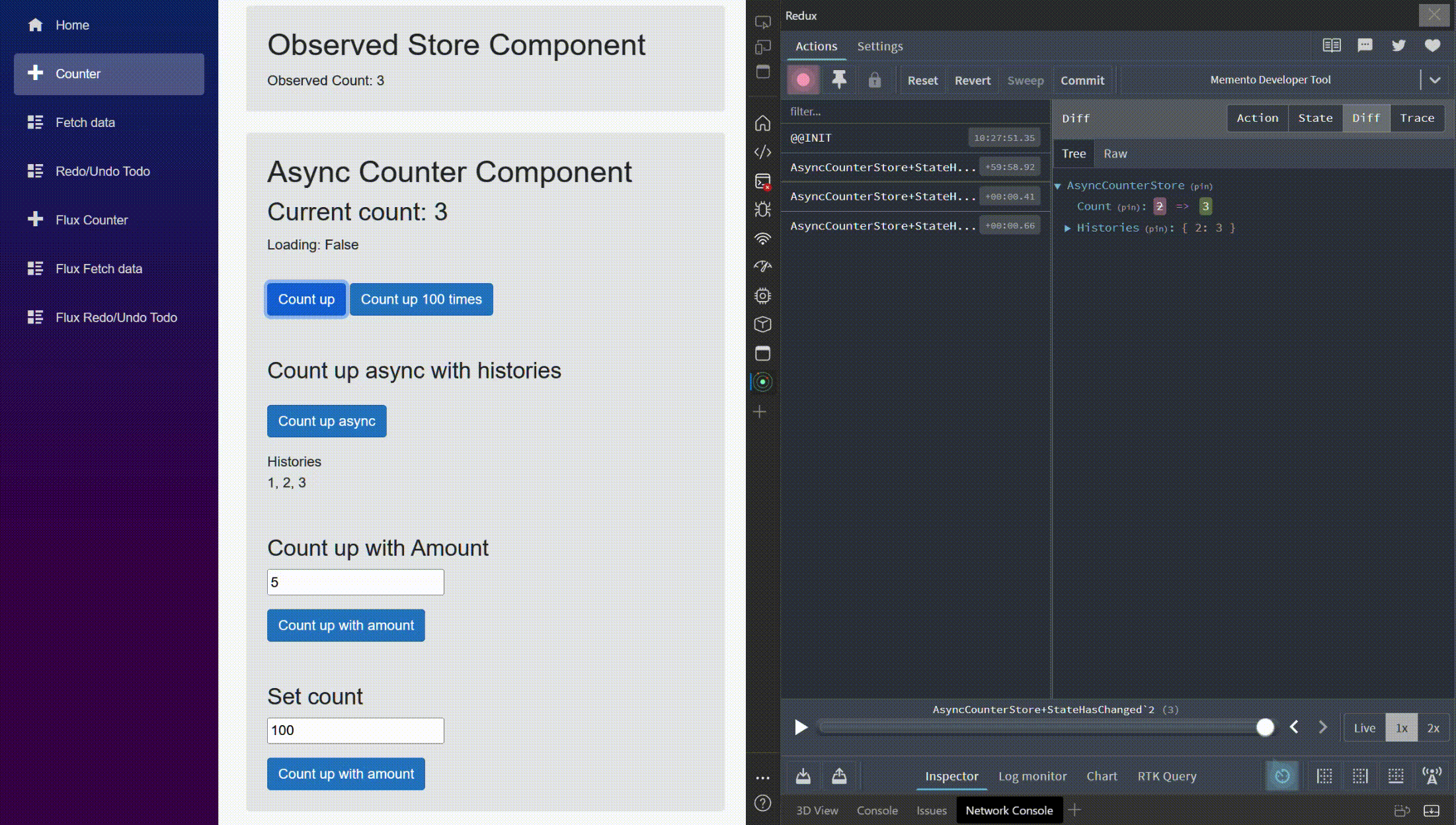Click the heart support icon
The image size is (1456, 825).
[x=1432, y=46]
